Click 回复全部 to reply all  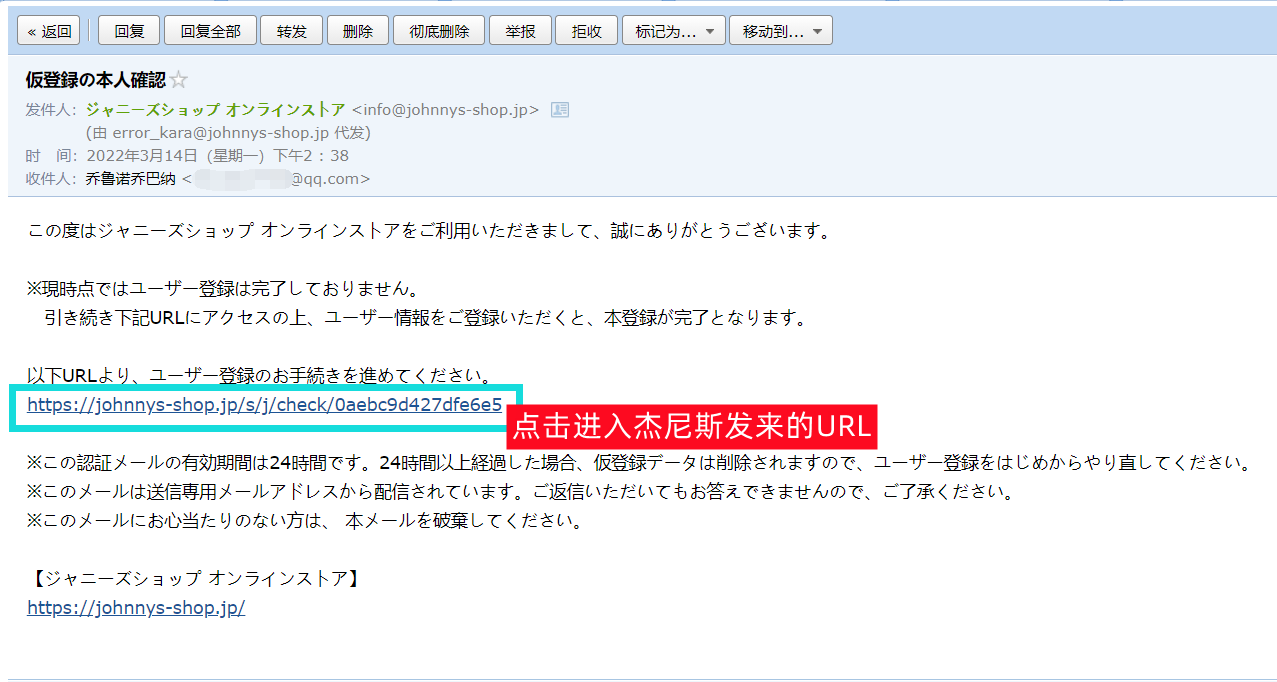pyautogui.click(x=210, y=31)
